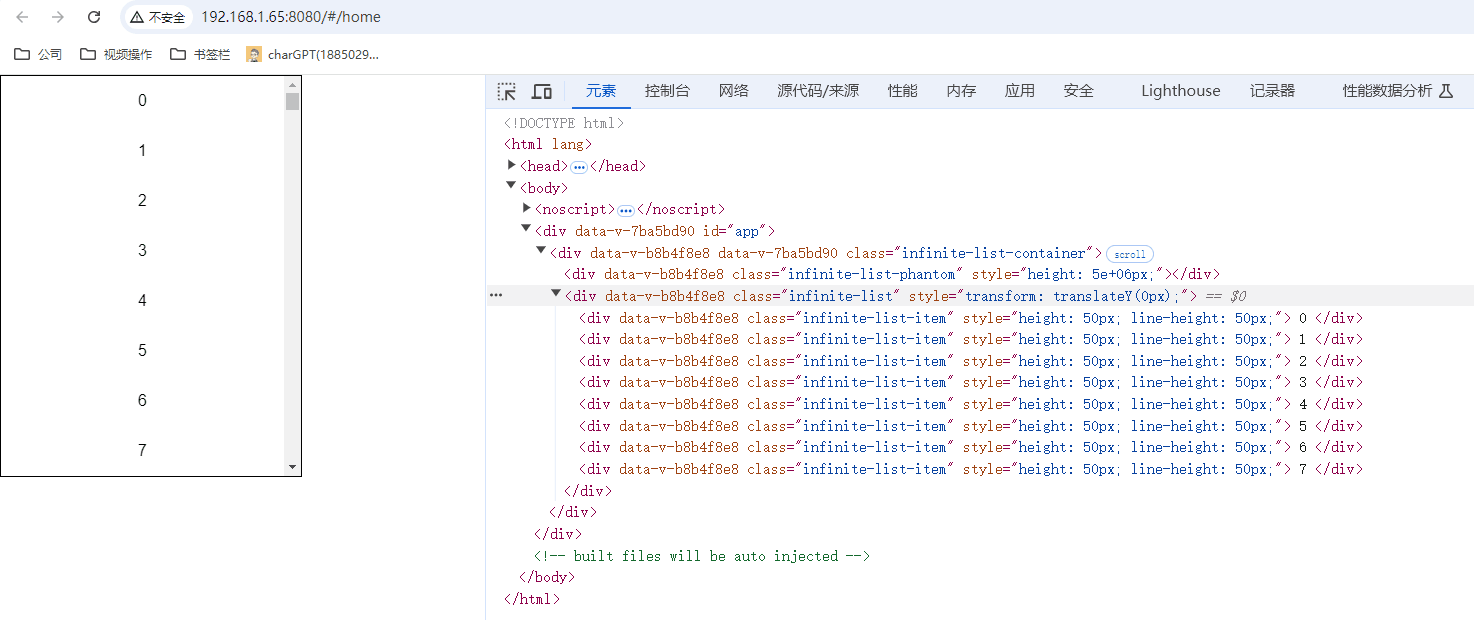Open the 视频操作 bookmark folder
The height and width of the screenshot is (620, 1474).
pyautogui.click(x=116, y=54)
